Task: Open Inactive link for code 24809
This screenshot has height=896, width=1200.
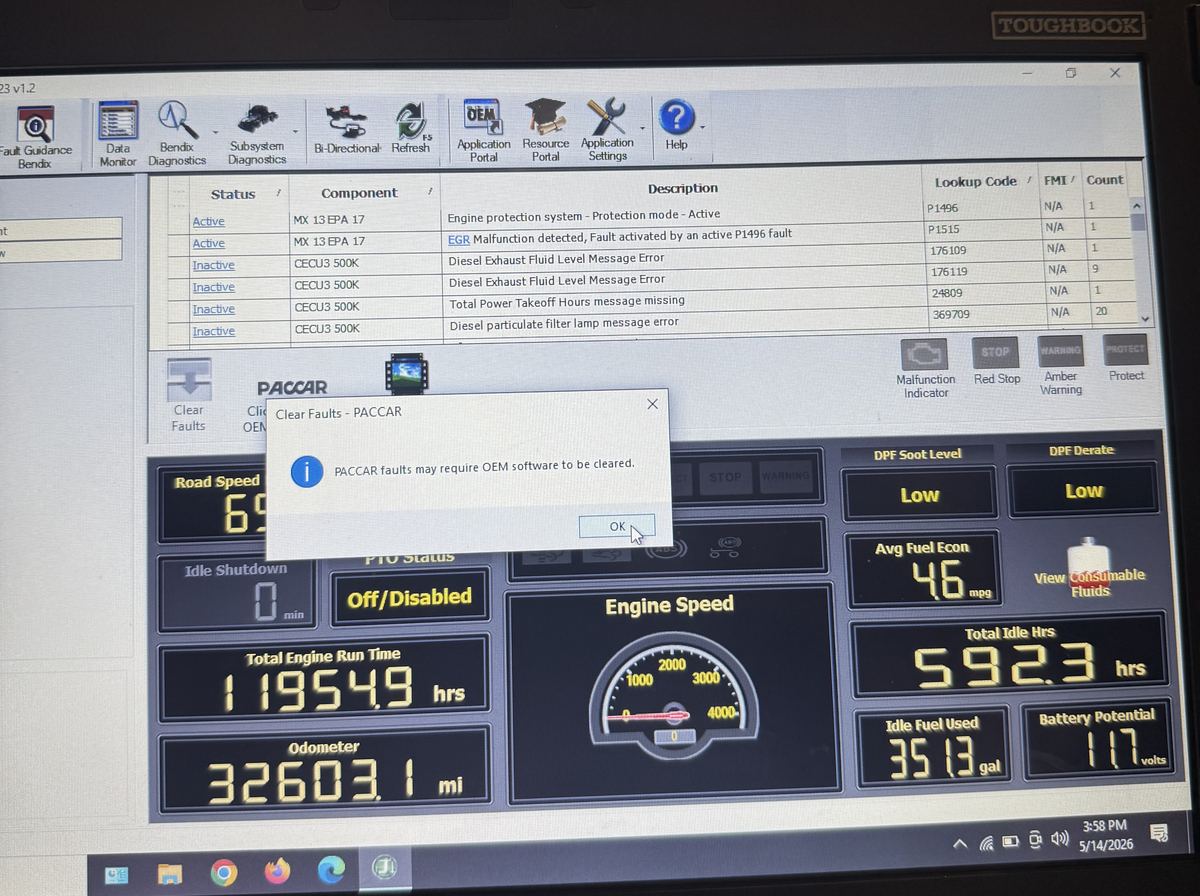Action: [x=213, y=309]
